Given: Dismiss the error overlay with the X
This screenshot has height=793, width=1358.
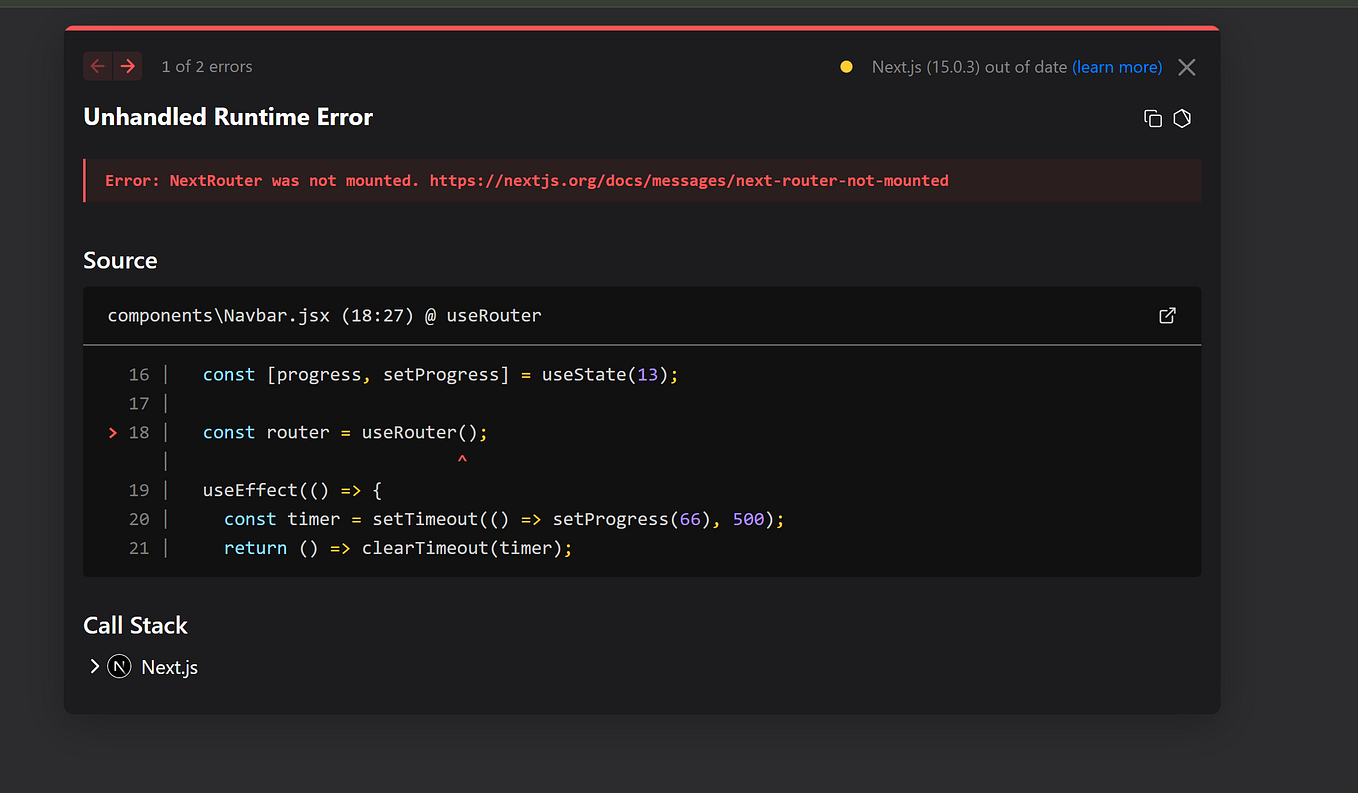Looking at the screenshot, I should [x=1186, y=67].
